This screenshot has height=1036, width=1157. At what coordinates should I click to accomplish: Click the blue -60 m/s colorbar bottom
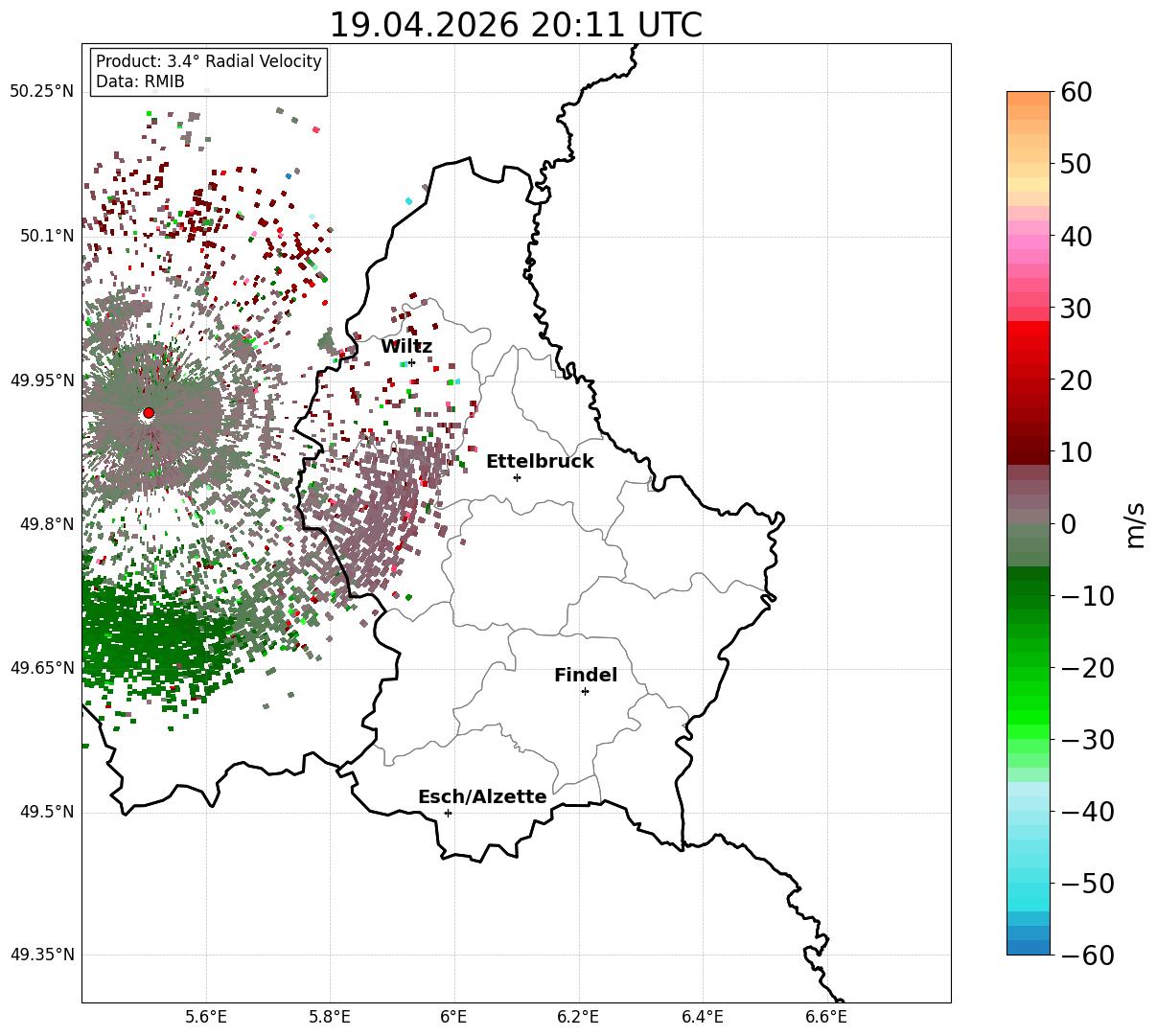point(1029,947)
